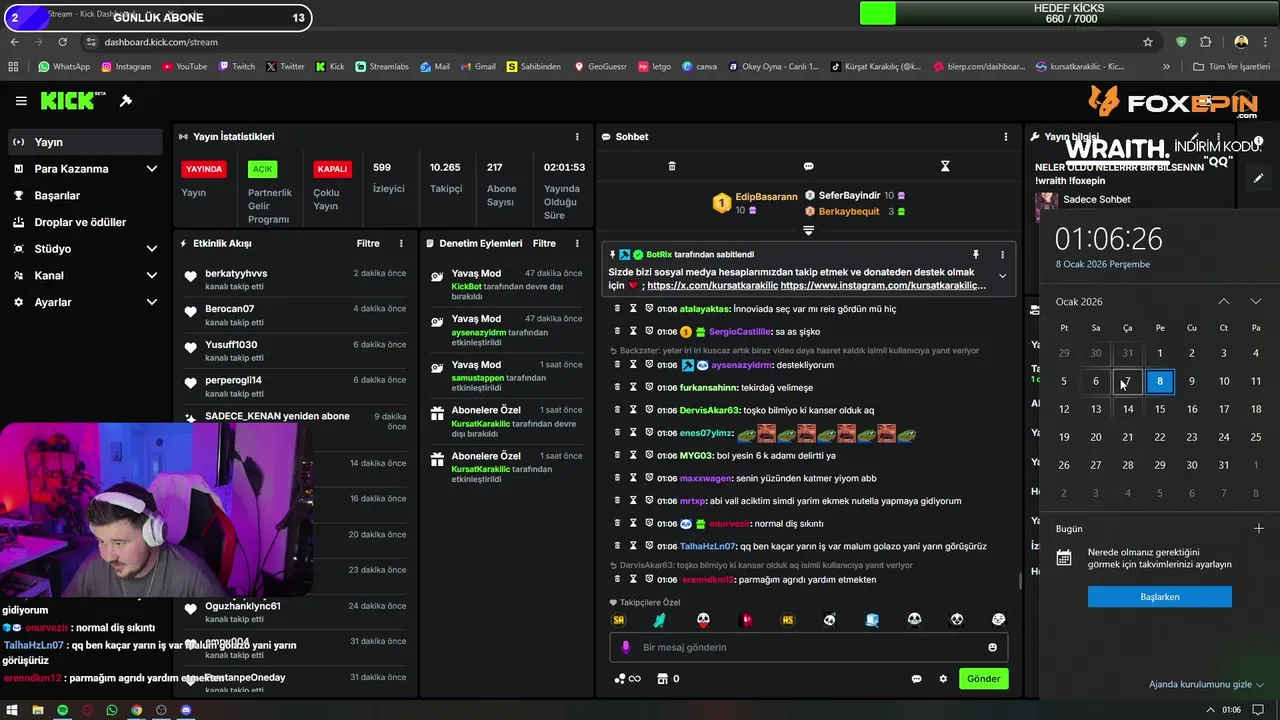Expand the pinned BotRix message chevron
Viewport: 1280px width, 720px height.
1003,276
